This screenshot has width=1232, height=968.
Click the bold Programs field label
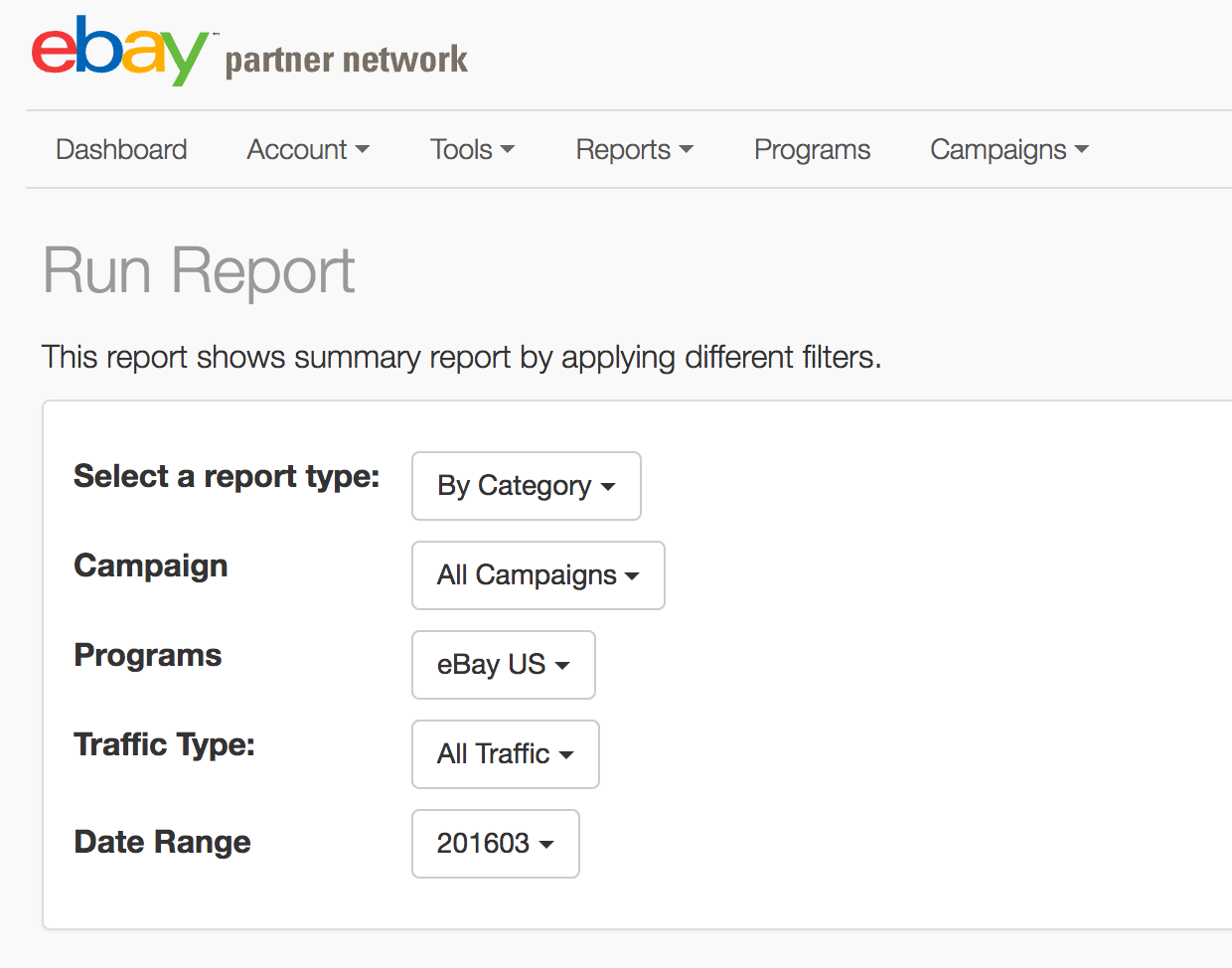tap(148, 655)
